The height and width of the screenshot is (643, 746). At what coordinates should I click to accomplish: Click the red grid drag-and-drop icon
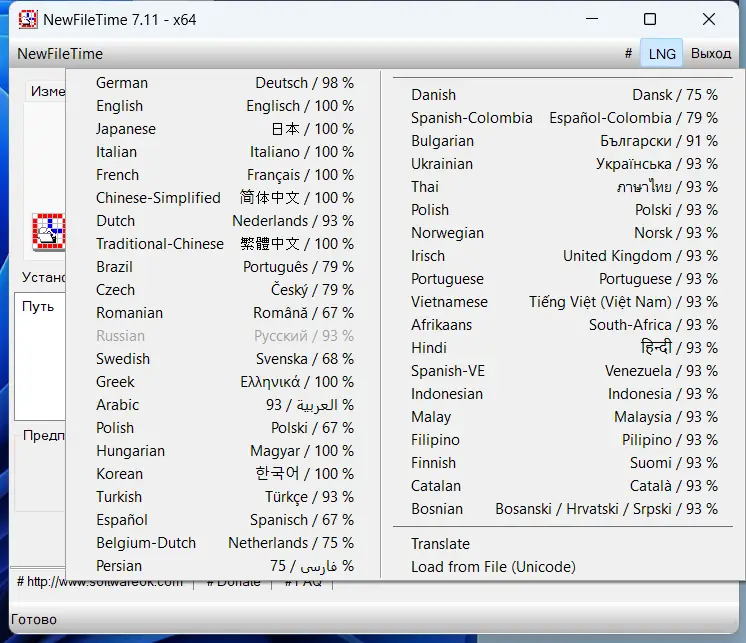[x=49, y=232]
